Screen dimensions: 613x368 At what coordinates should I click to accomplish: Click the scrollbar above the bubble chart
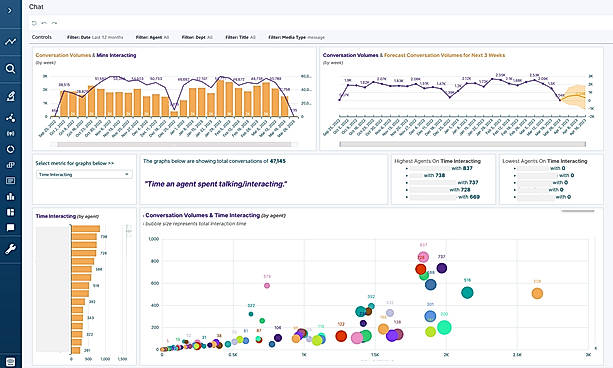[x=577, y=211]
